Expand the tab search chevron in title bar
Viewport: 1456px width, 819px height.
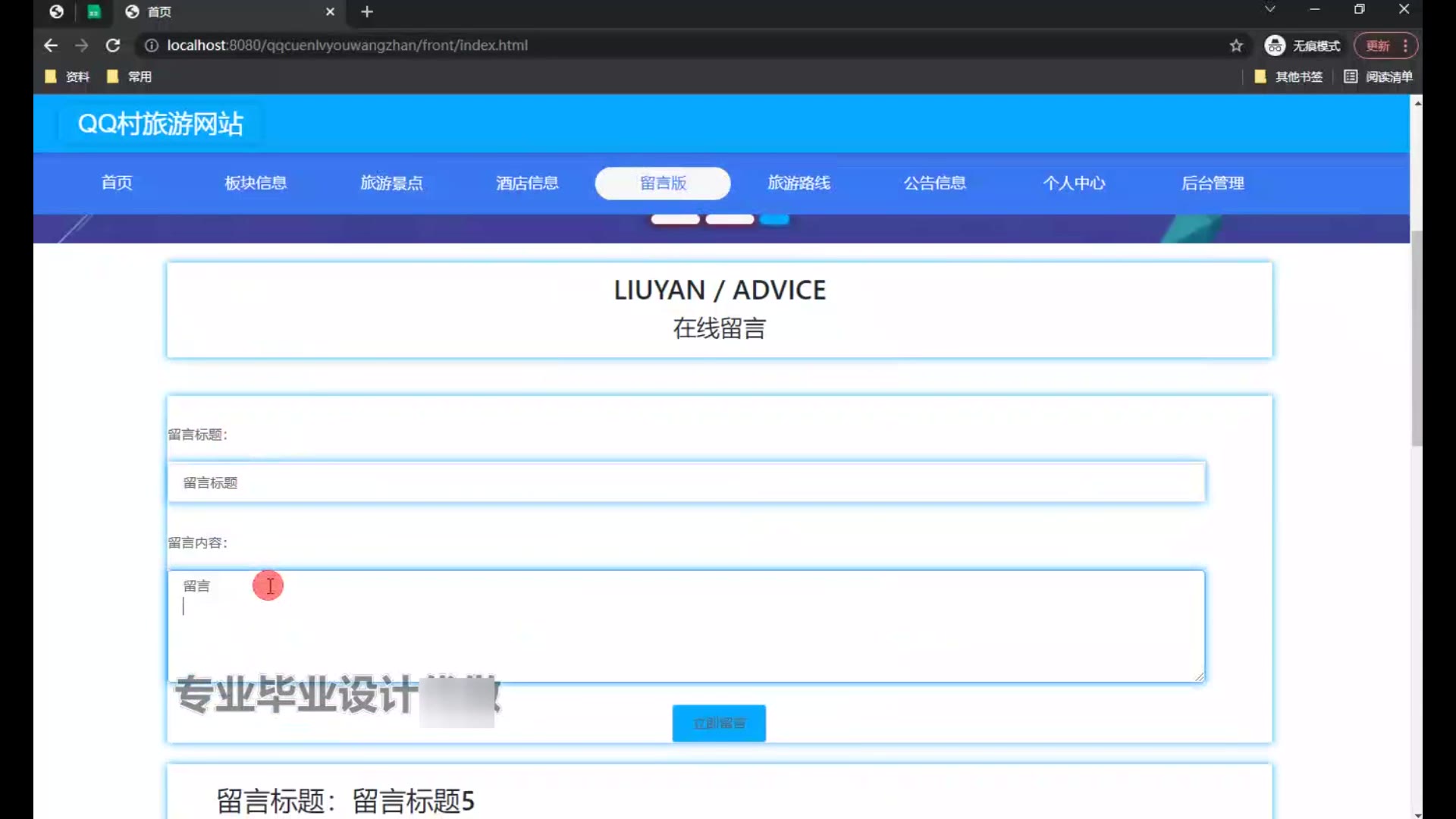[1270, 9]
